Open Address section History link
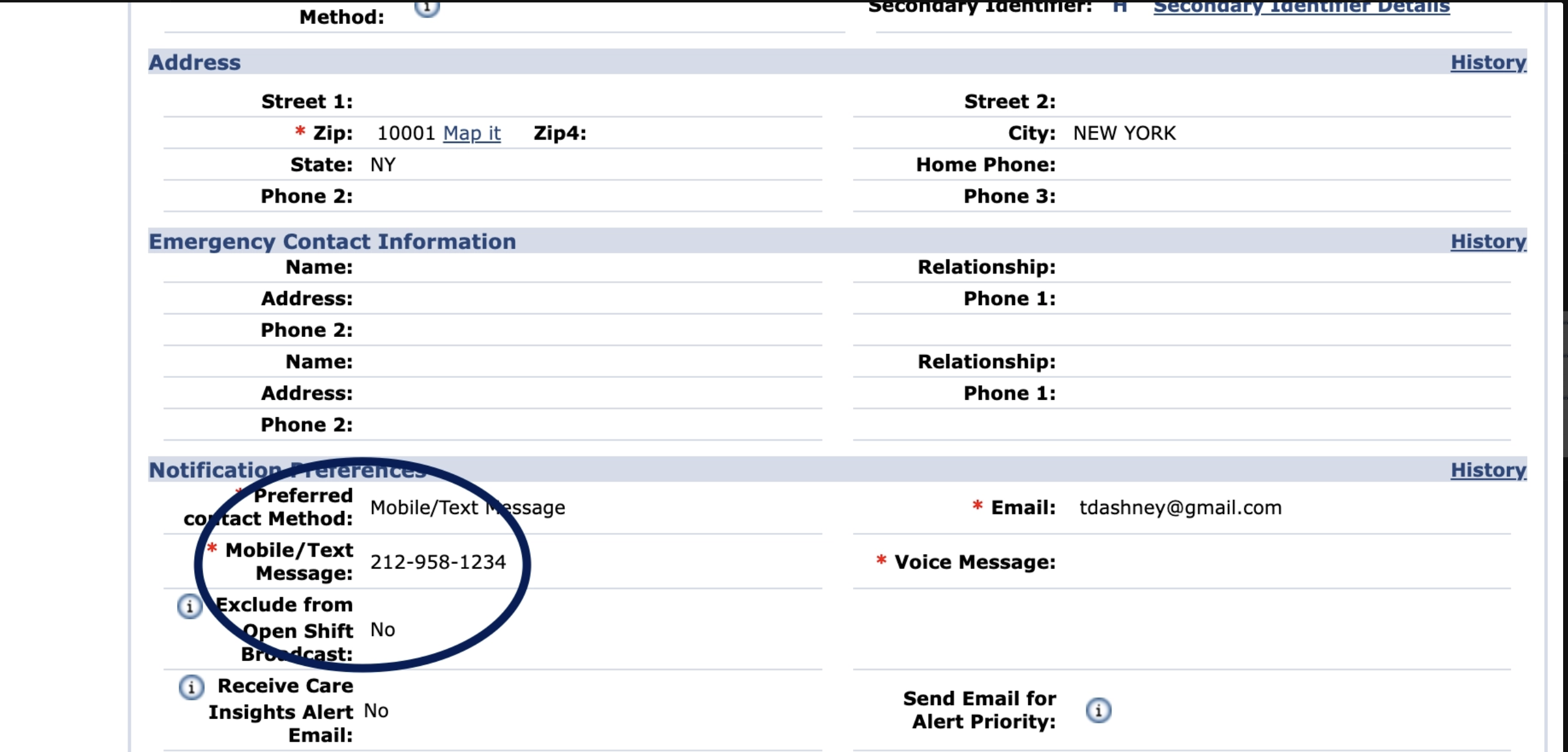 (1488, 62)
